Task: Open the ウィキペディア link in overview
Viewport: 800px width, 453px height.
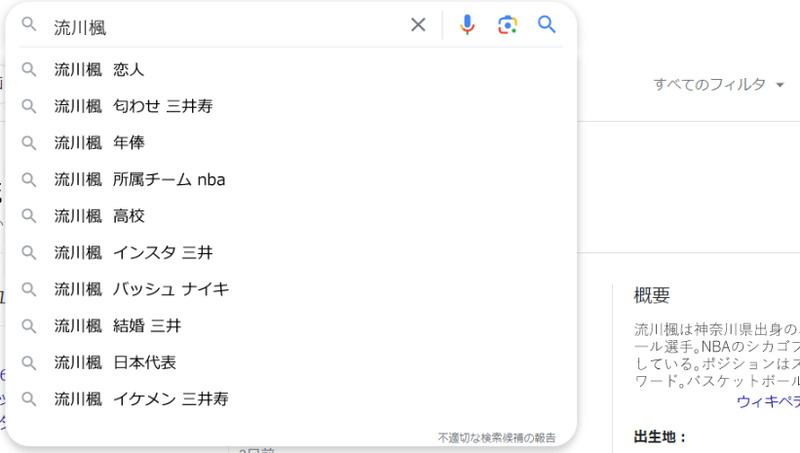Action: click(x=767, y=401)
